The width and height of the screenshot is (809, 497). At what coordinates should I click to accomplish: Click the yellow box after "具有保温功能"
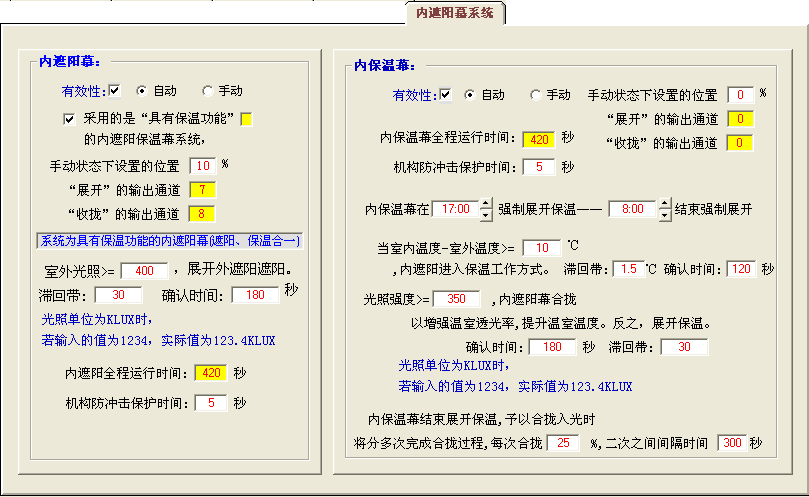tap(246, 119)
